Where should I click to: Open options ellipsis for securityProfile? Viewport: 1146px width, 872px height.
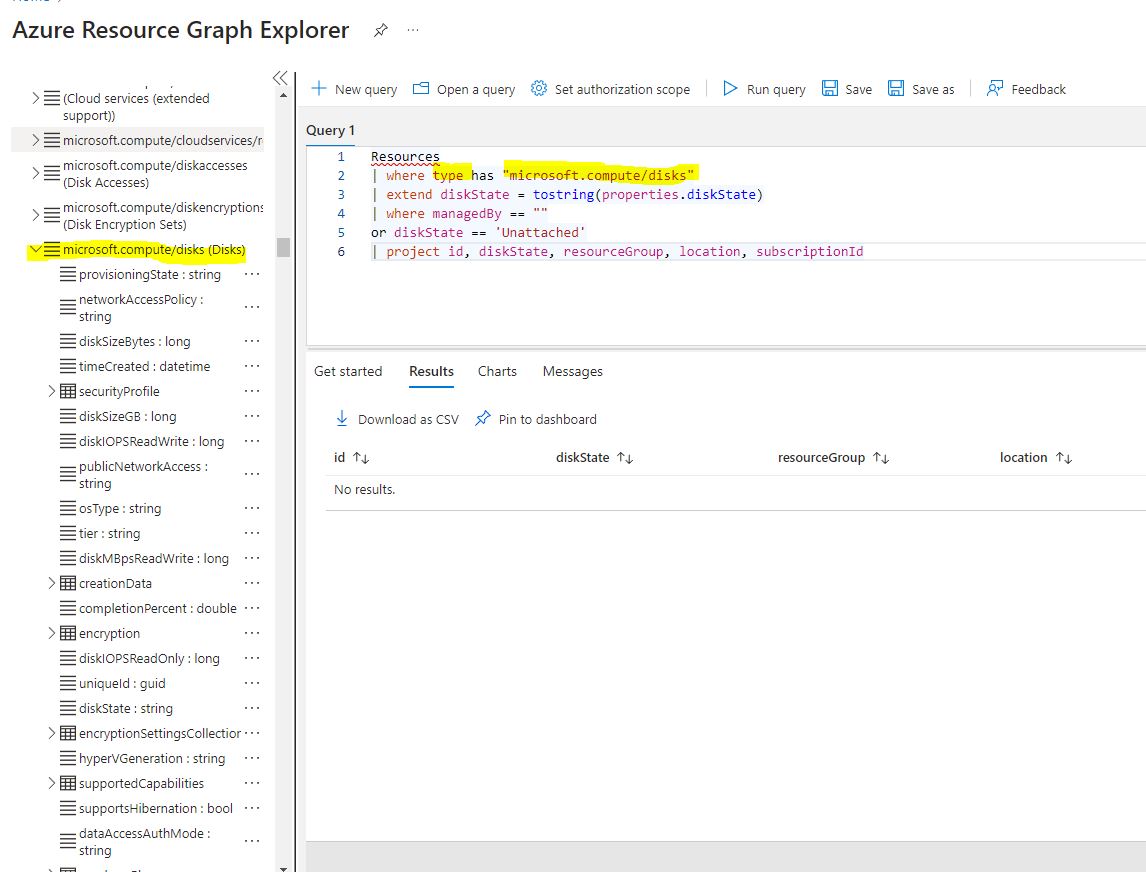pyautogui.click(x=252, y=391)
